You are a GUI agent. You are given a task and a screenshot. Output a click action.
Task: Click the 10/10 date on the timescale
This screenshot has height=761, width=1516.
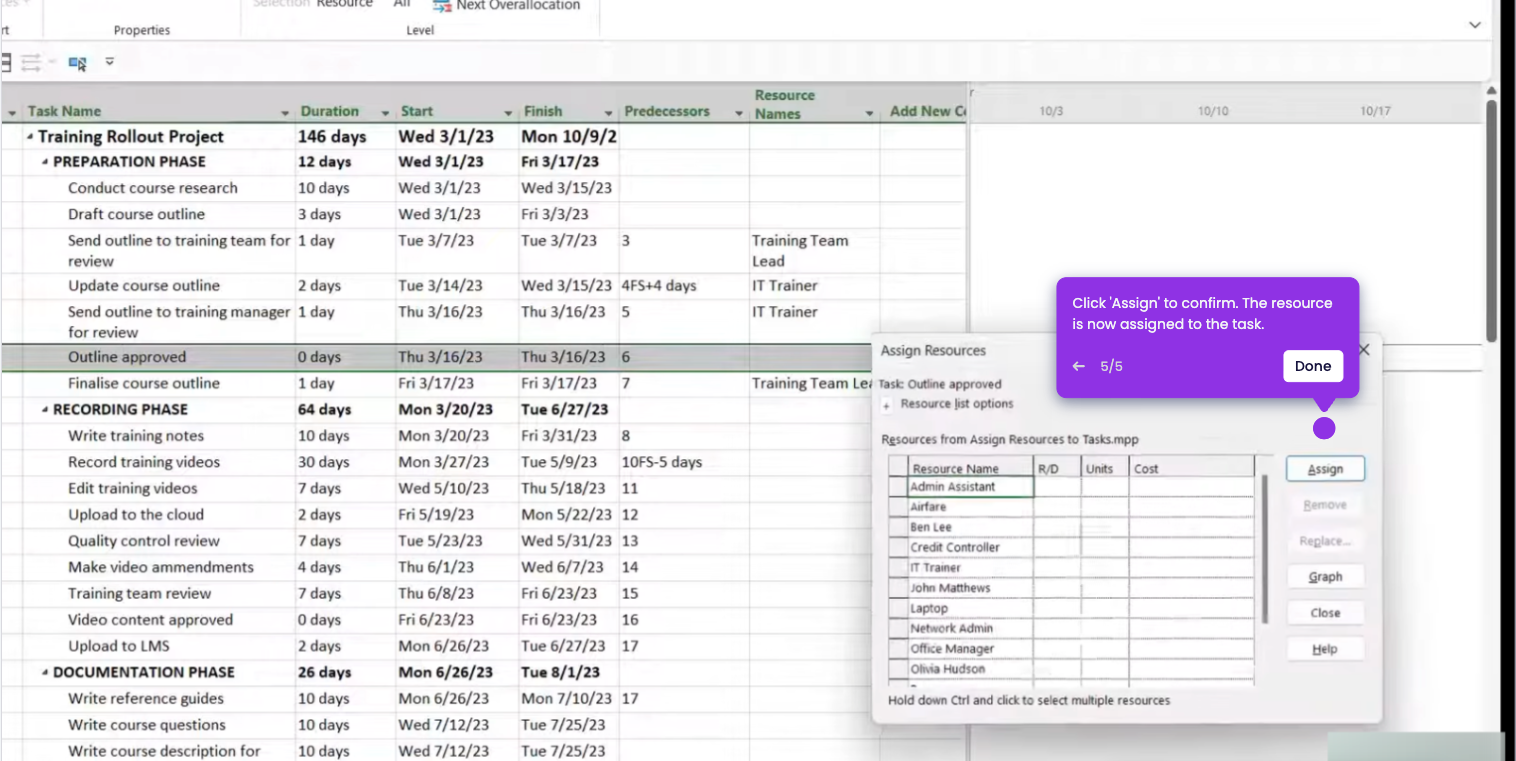pyautogui.click(x=1212, y=111)
